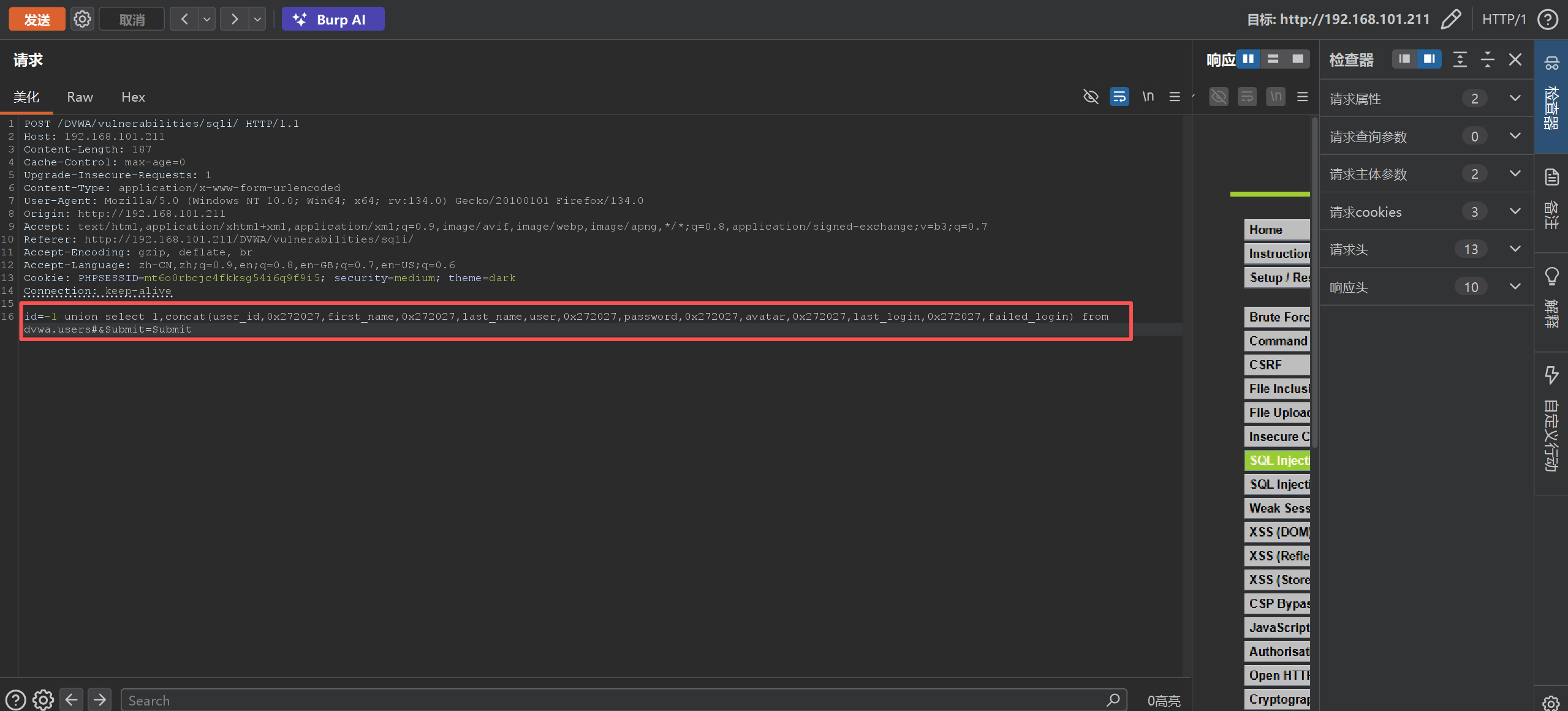The width and height of the screenshot is (1568, 711).
Task: Open Instructions link in response
Action: point(1277,254)
